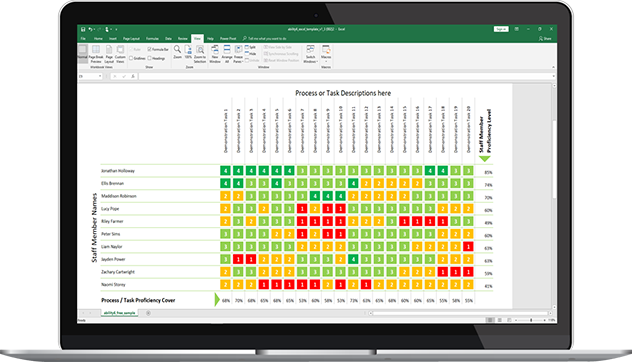Select Jonathan Holloway name cell
The height and width of the screenshot is (362, 632).
(118, 171)
